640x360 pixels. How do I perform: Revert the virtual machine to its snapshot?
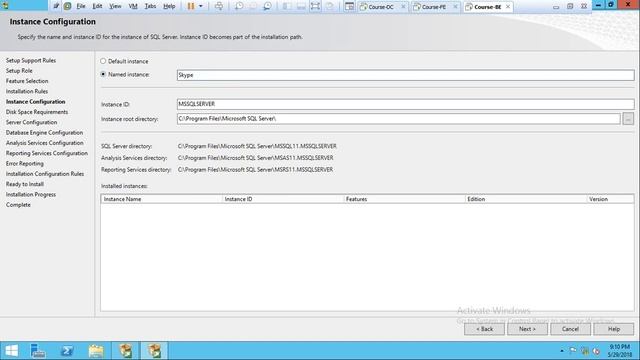point(253,6)
